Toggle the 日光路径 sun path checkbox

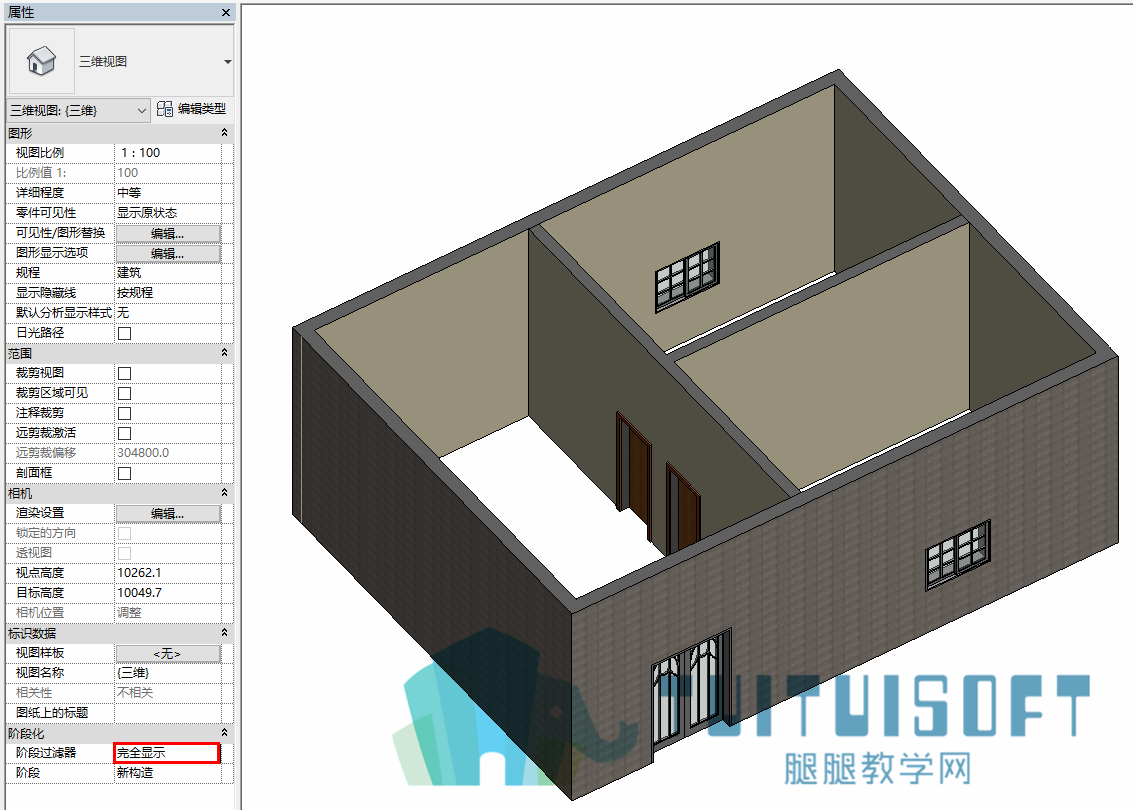[x=124, y=333]
